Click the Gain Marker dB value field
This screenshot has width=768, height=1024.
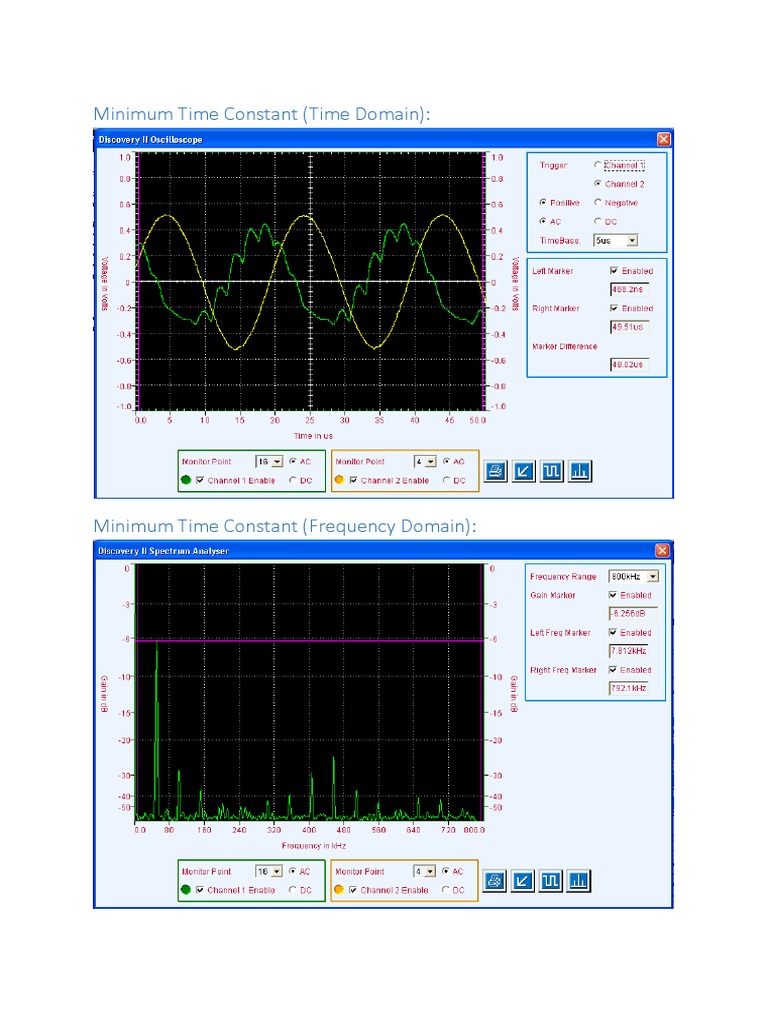(632, 613)
